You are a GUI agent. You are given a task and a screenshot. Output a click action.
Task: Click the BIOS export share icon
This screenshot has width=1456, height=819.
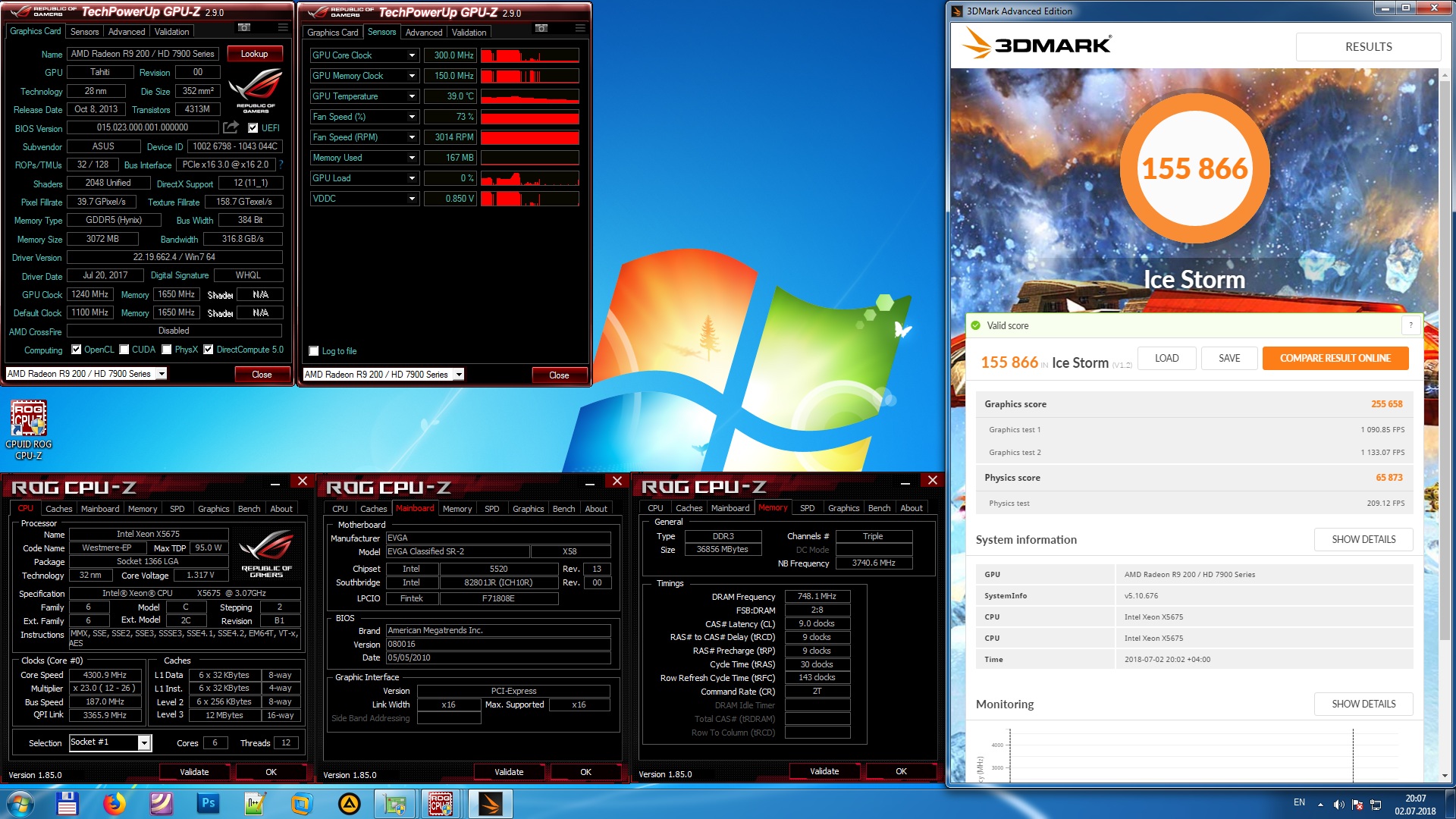coord(231,127)
